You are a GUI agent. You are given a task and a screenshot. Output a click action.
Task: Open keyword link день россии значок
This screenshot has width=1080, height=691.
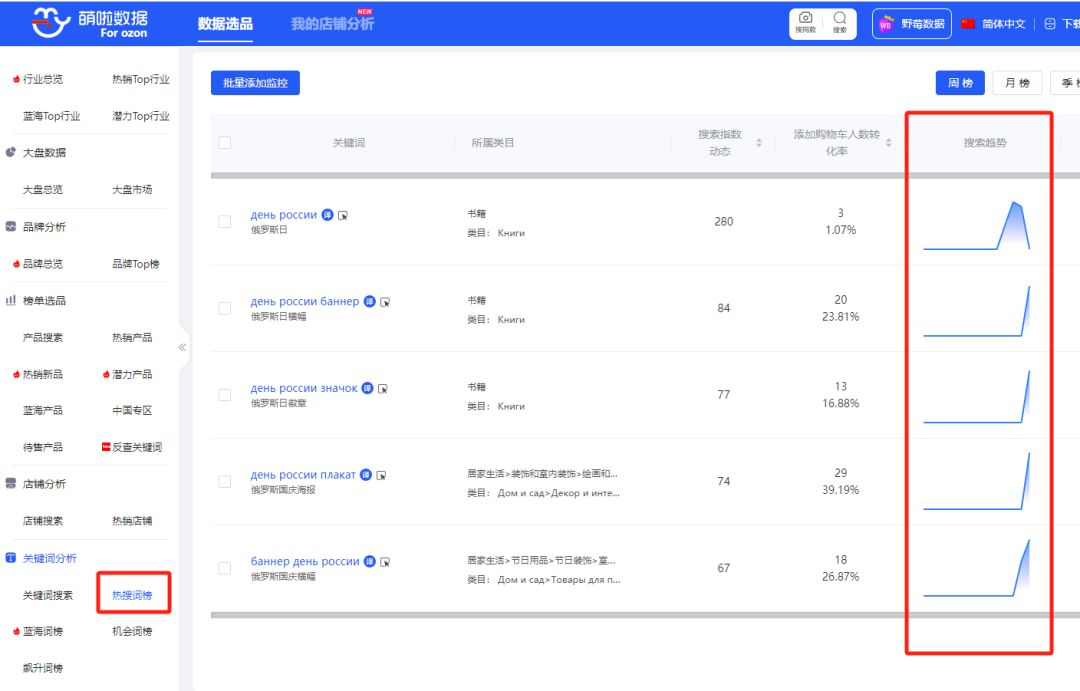[304, 389]
